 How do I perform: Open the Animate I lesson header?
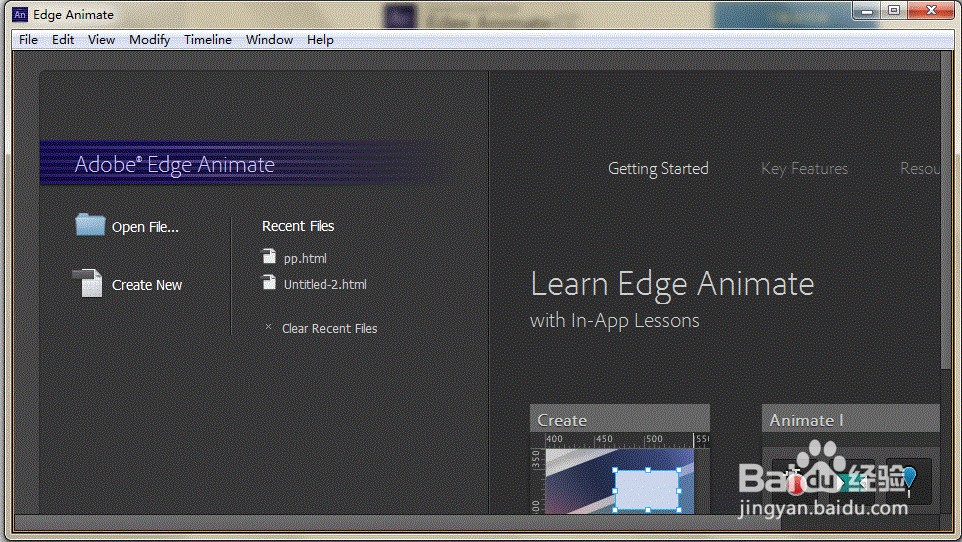click(850, 419)
